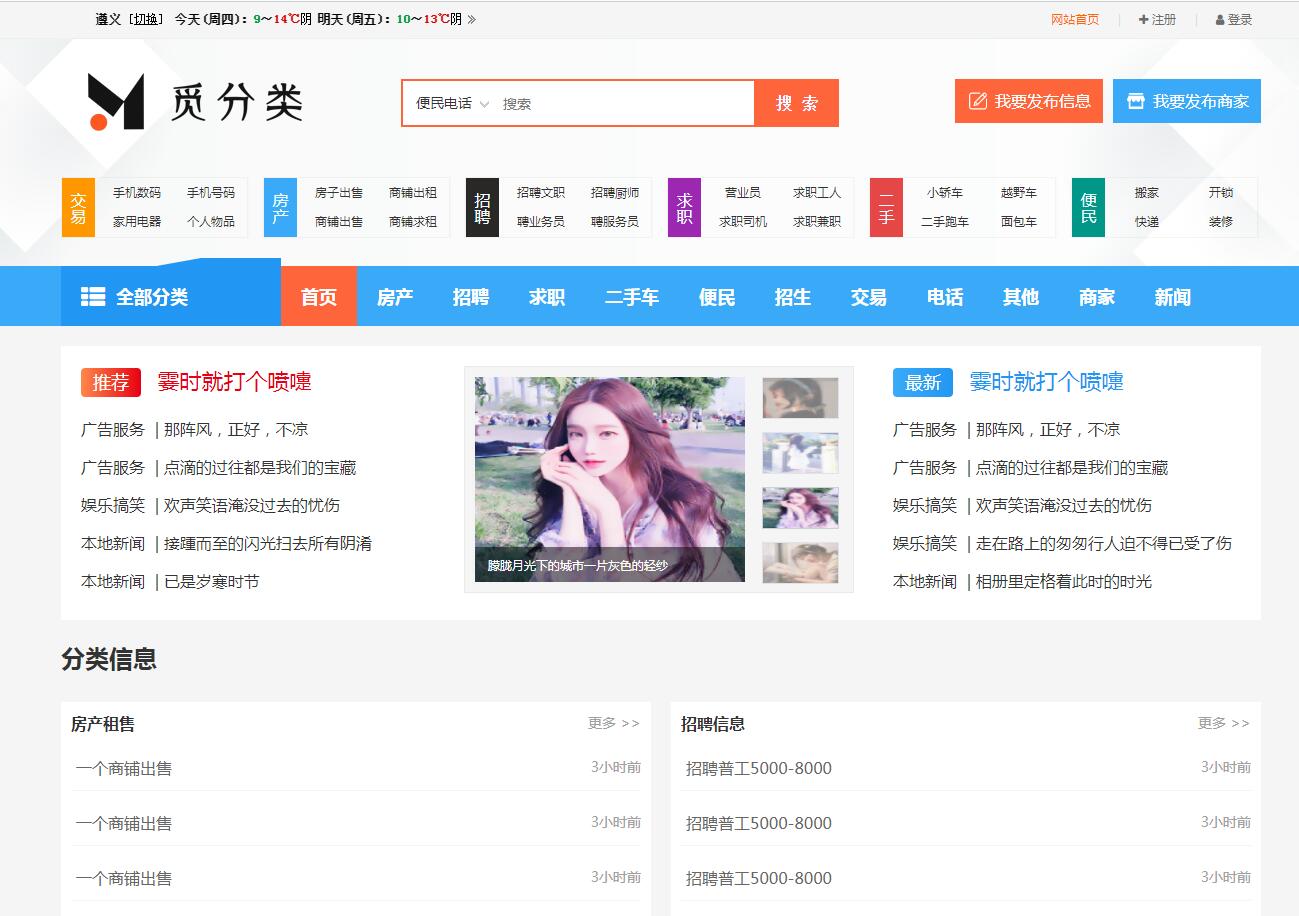Click the 觅分类 site logo
Viewport: 1299px width, 916px height.
pos(195,102)
